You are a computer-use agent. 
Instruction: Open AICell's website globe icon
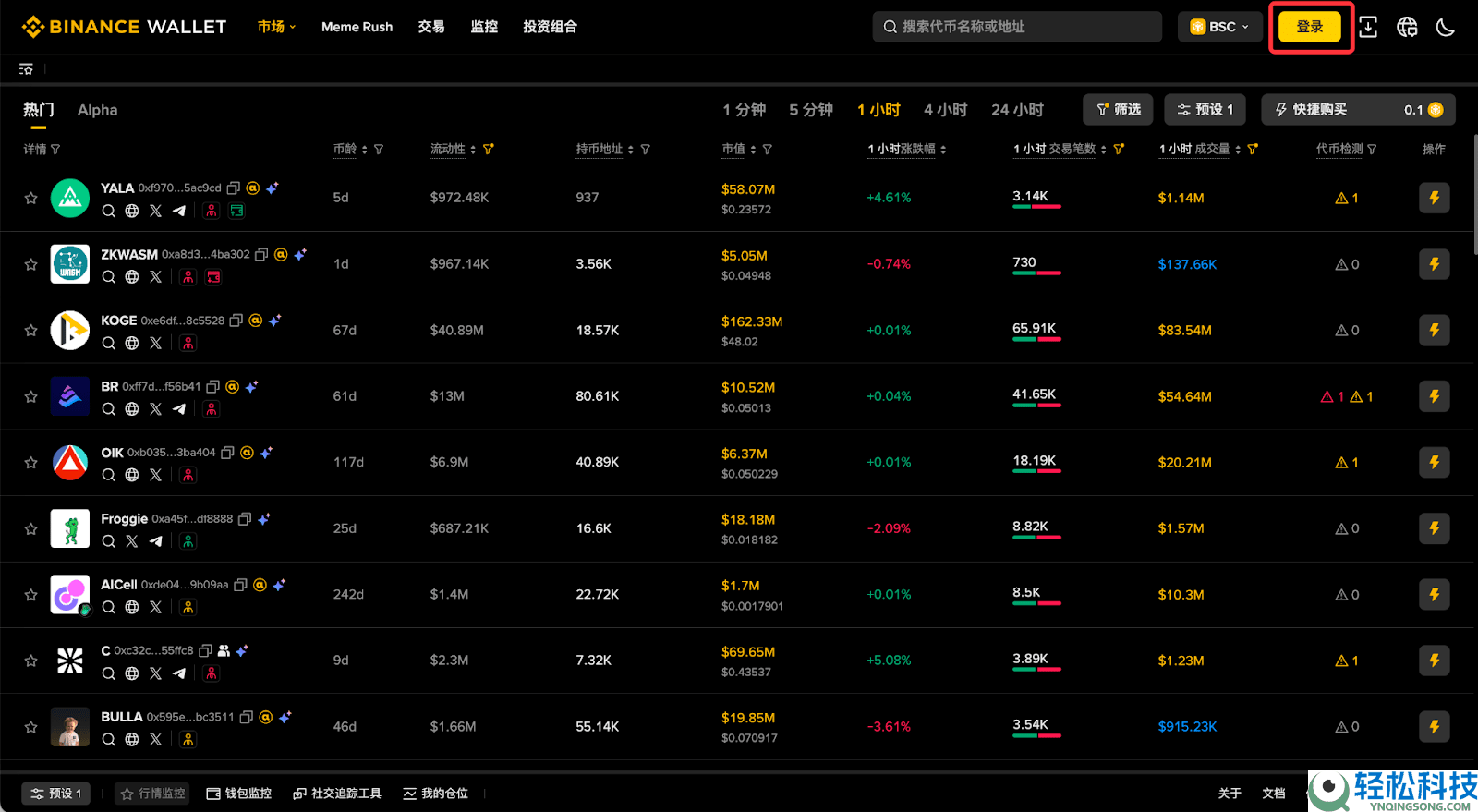tap(132, 607)
